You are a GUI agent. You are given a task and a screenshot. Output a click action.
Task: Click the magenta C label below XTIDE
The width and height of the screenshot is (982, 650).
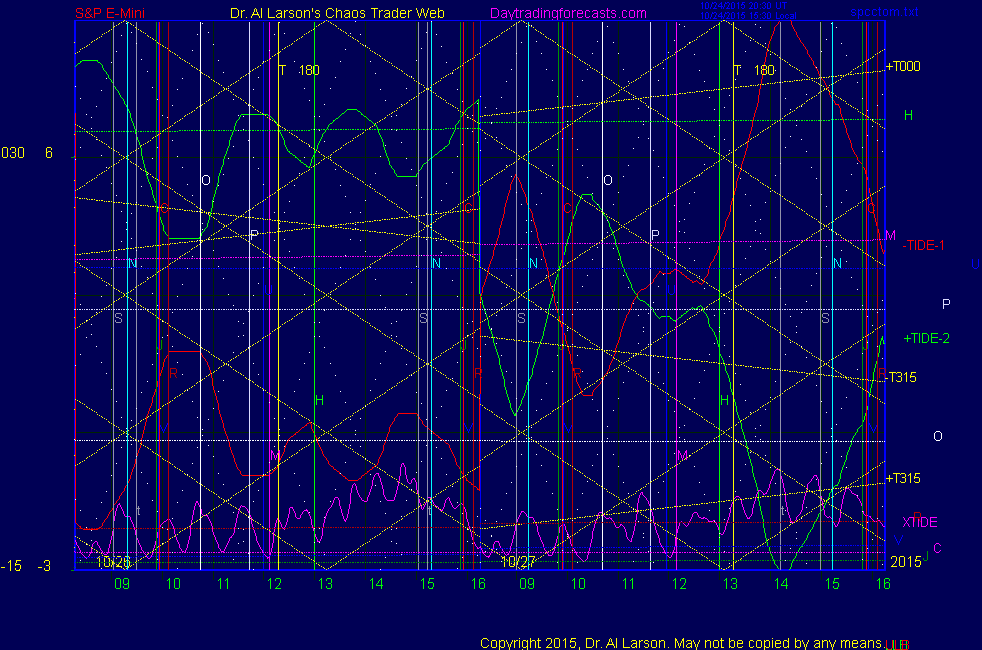pyautogui.click(x=937, y=549)
